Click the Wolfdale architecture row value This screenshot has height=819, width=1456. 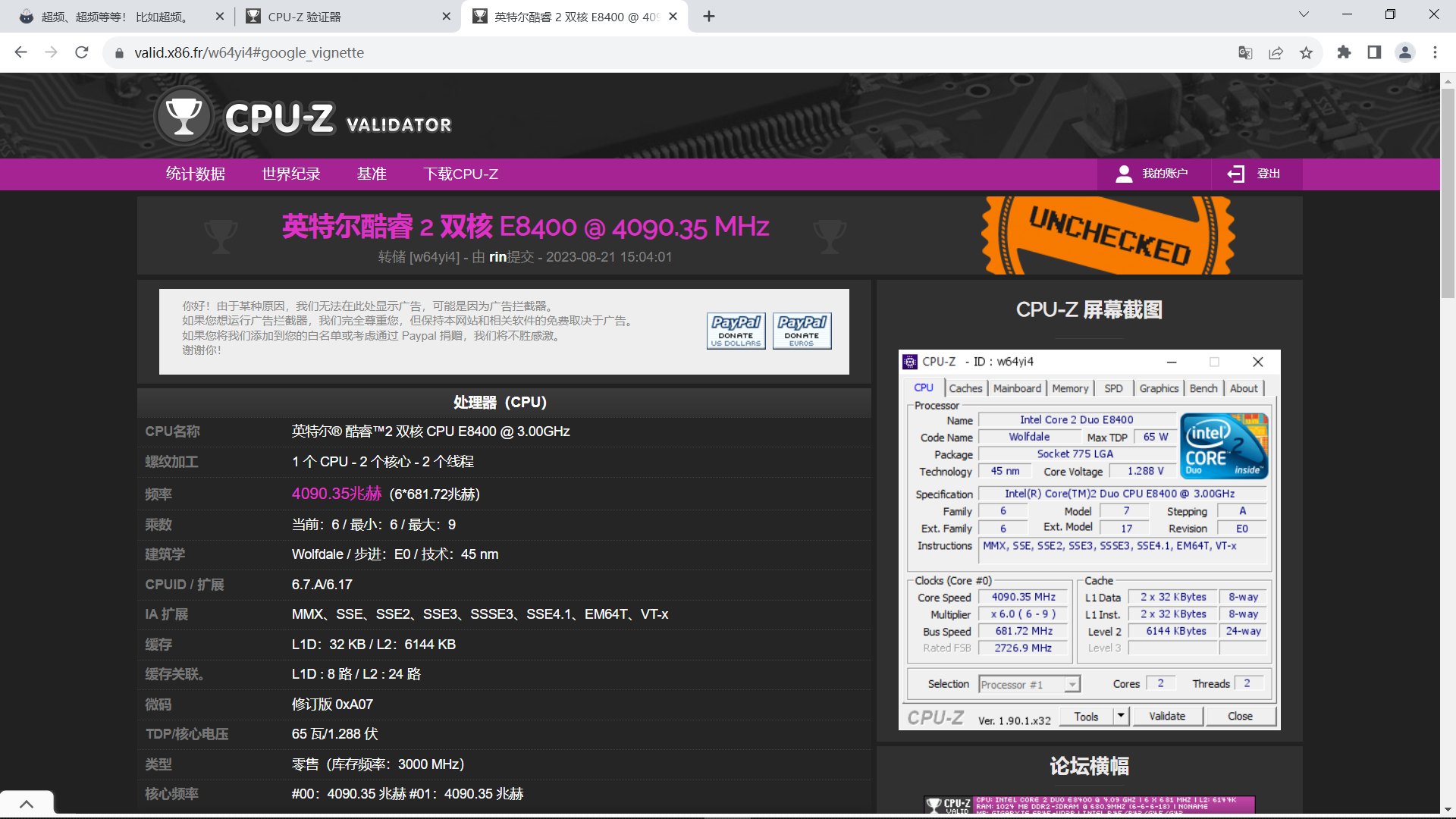(395, 554)
